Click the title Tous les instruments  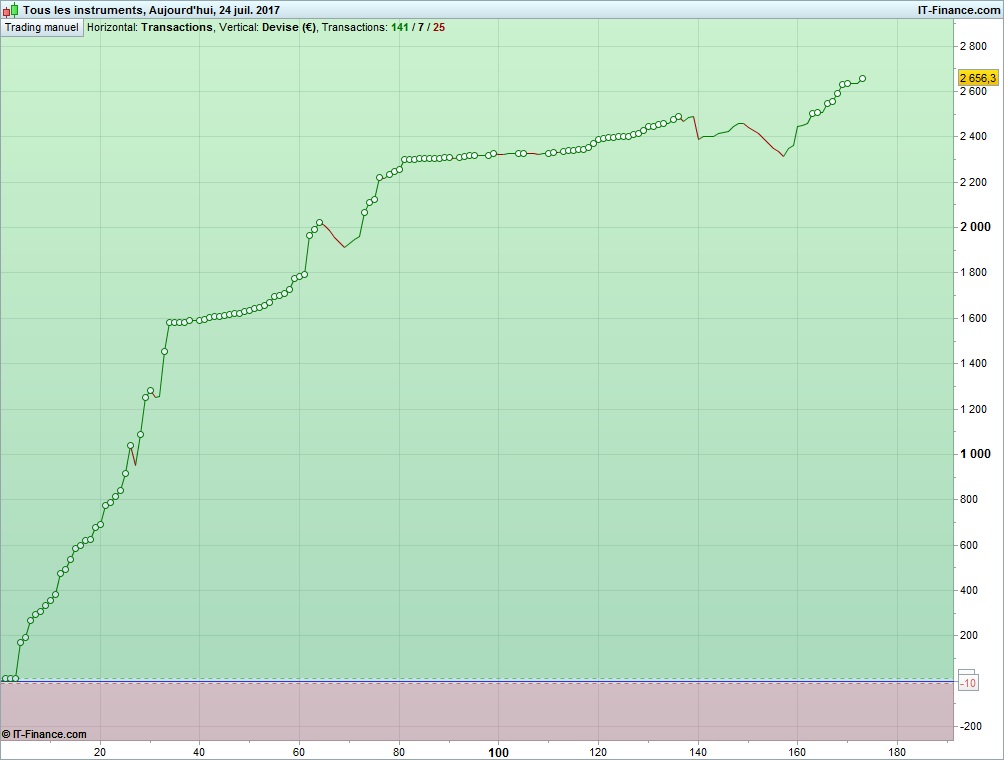83,10
